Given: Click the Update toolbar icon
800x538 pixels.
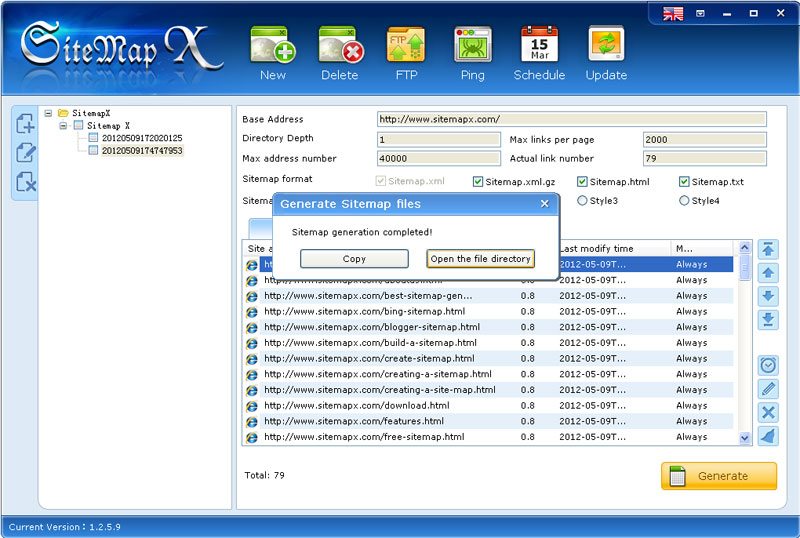Looking at the screenshot, I should pyautogui.click(x=606, y=47).
